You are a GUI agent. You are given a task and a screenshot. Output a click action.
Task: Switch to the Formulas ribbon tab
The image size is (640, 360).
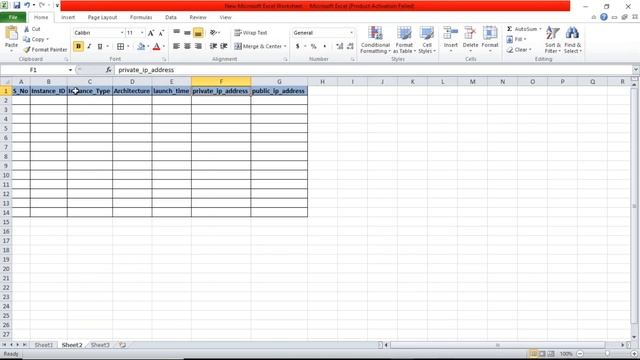pos(141,17)
